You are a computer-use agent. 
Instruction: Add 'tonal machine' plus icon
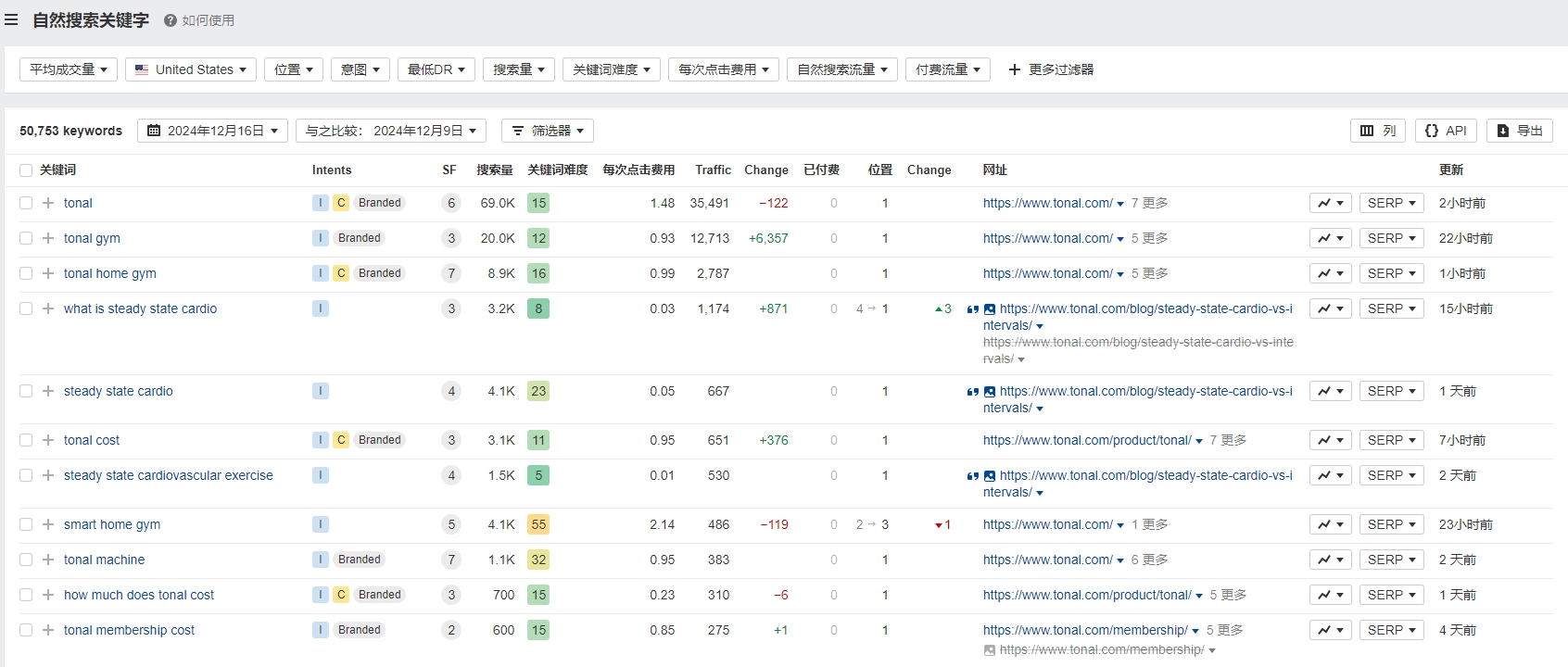point(48,560)
